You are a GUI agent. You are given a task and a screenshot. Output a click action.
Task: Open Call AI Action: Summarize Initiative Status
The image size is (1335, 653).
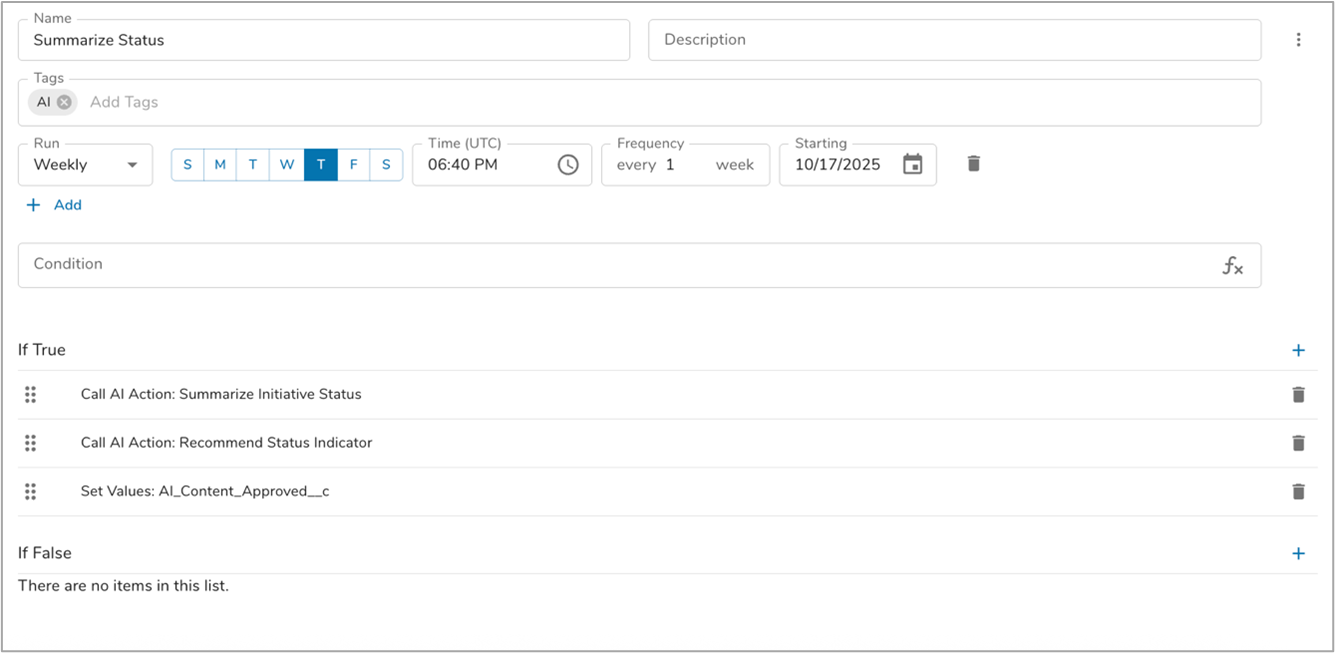pyautogui.click(x=221, y=394)
